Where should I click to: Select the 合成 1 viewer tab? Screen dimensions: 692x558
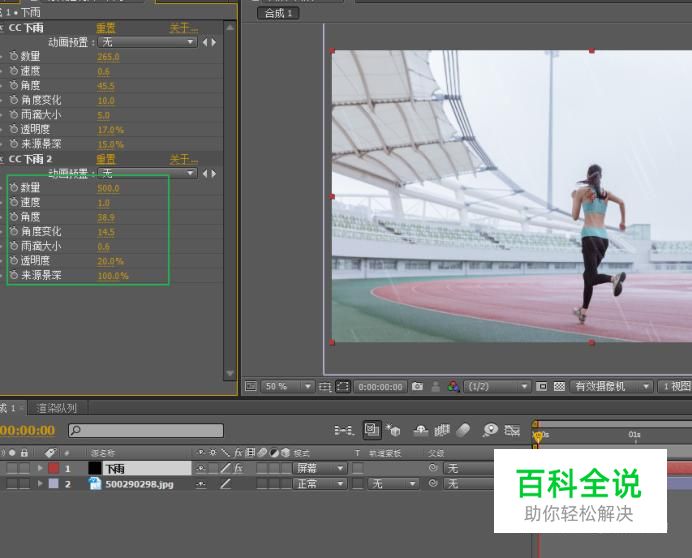[277, 13]
